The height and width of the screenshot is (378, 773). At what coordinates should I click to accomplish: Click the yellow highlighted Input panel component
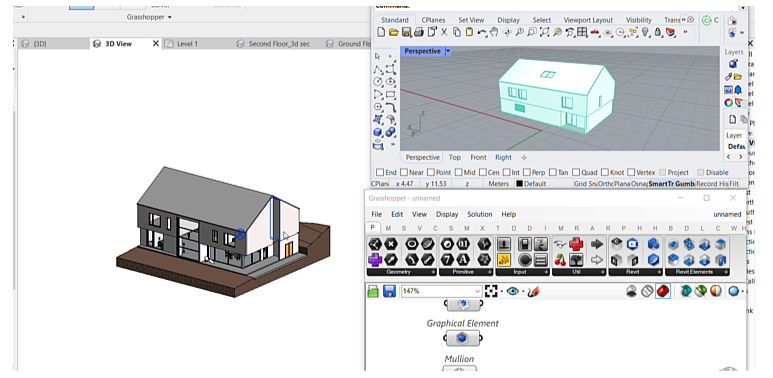504,259
